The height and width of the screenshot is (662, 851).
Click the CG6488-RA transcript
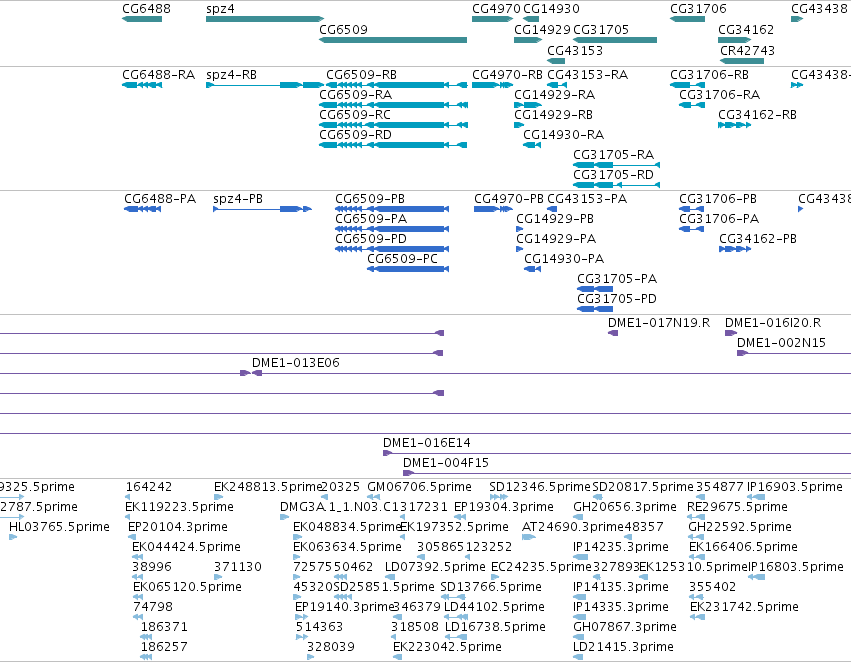click(x=142, y=85)
